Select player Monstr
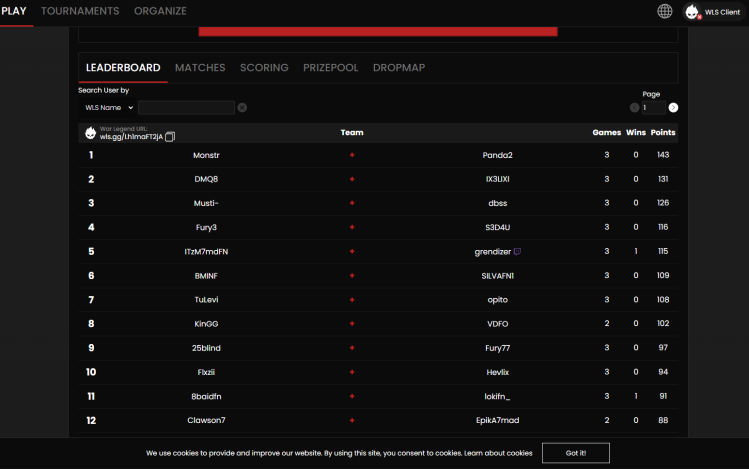 [206, 155]
